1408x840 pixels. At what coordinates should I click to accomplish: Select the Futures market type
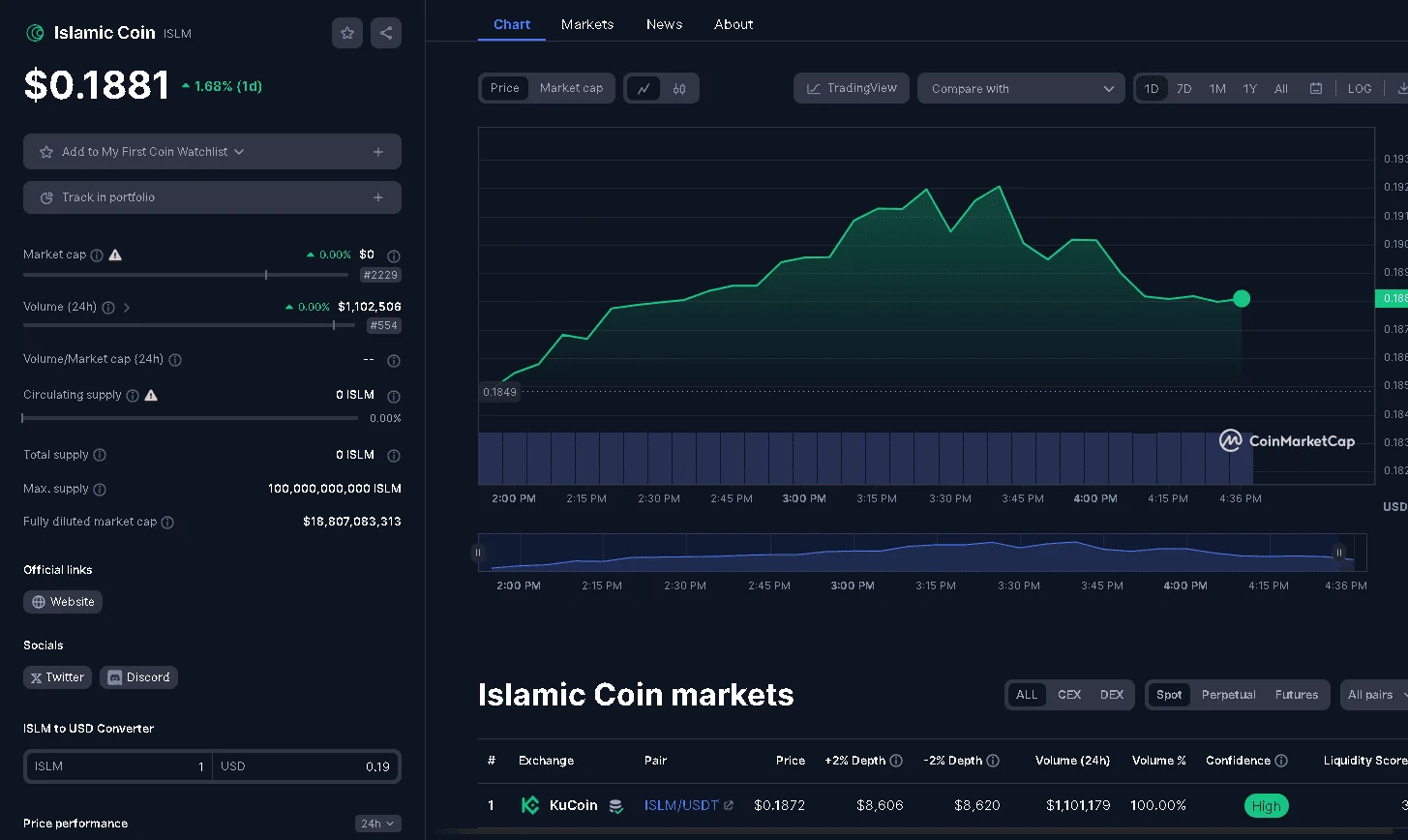1297,695
